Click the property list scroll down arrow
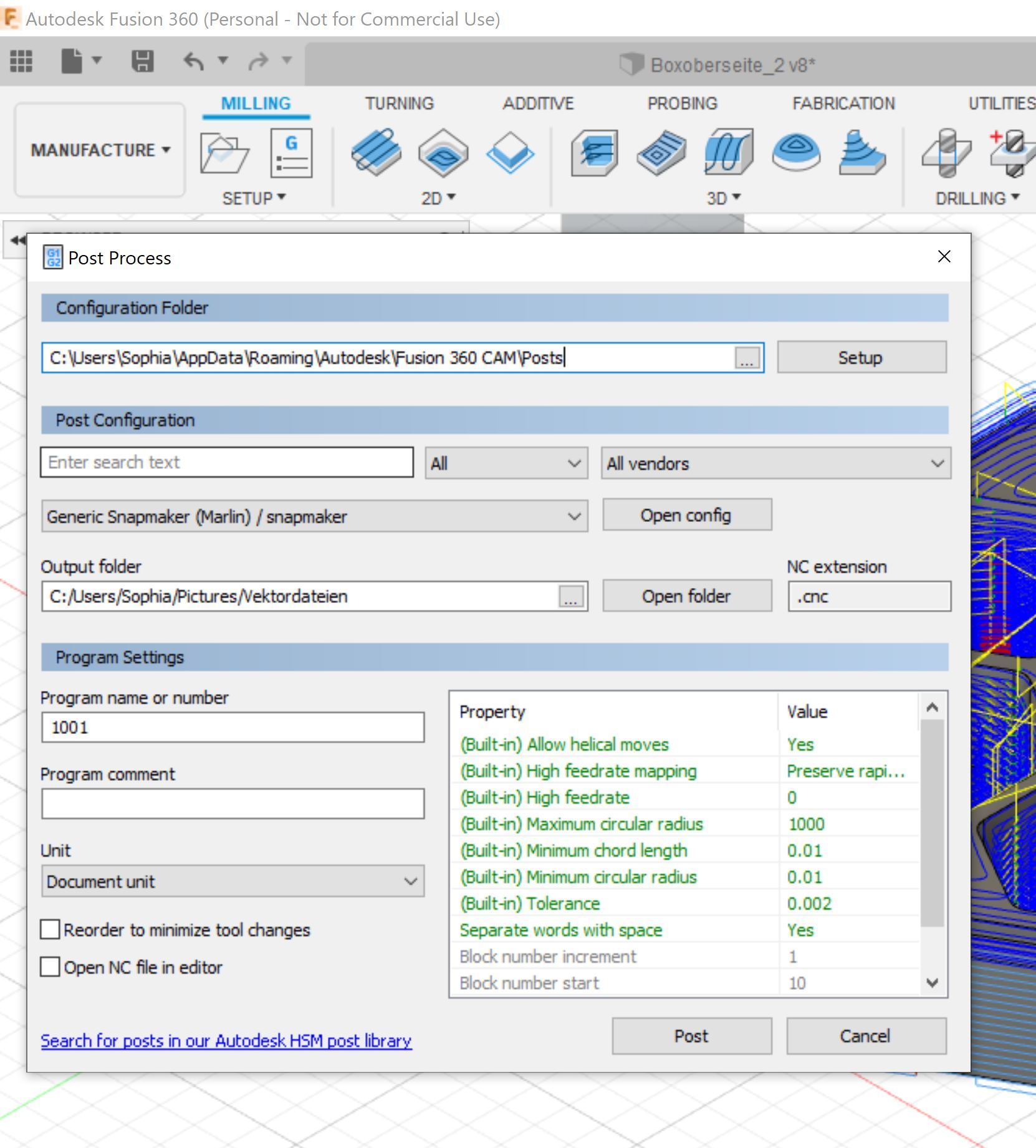 click(933, 983)
